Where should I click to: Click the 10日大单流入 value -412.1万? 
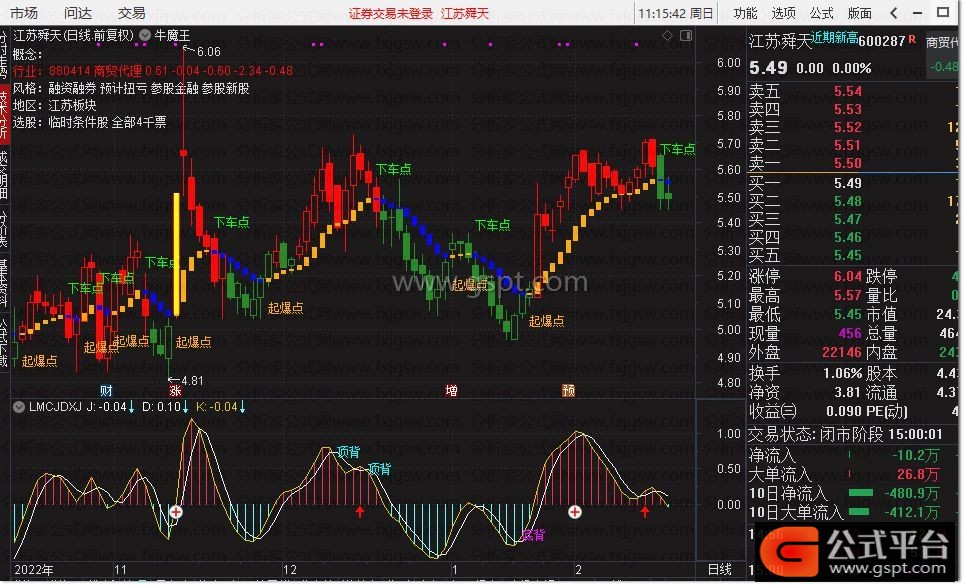point(912,512)
